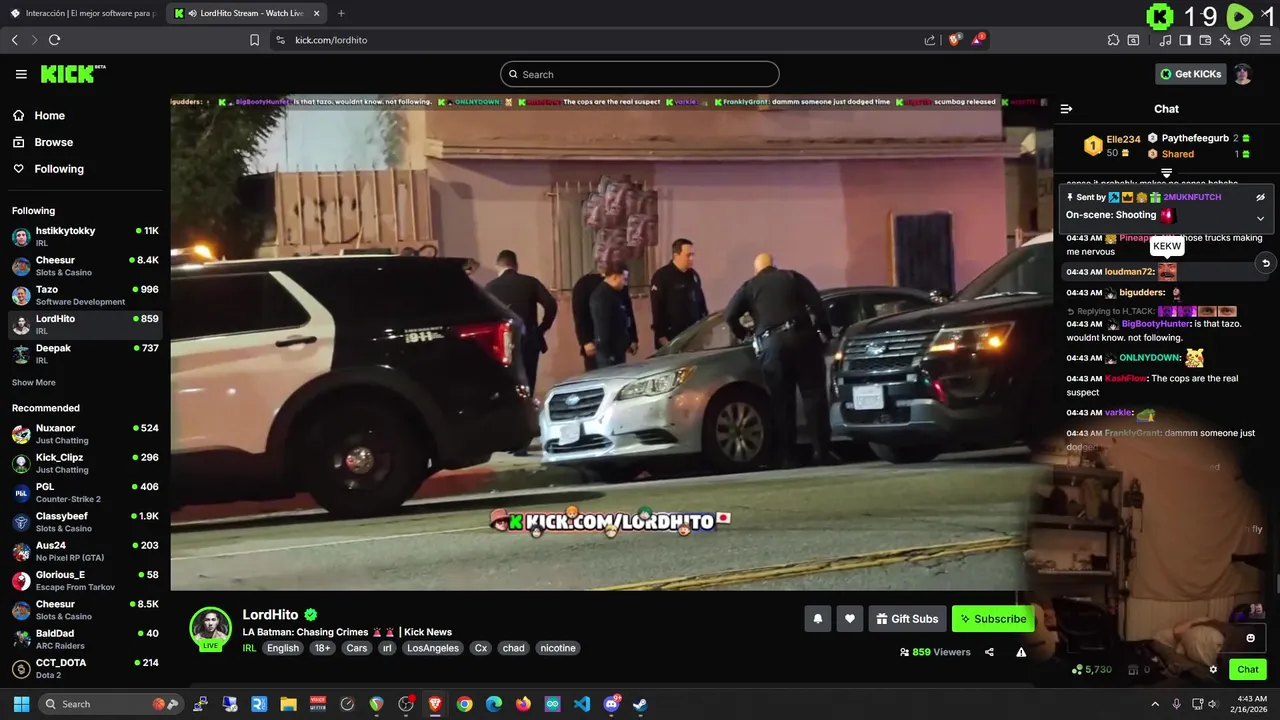Select the Cars tag
The image size is (1280, 720).
pos(357,648)
